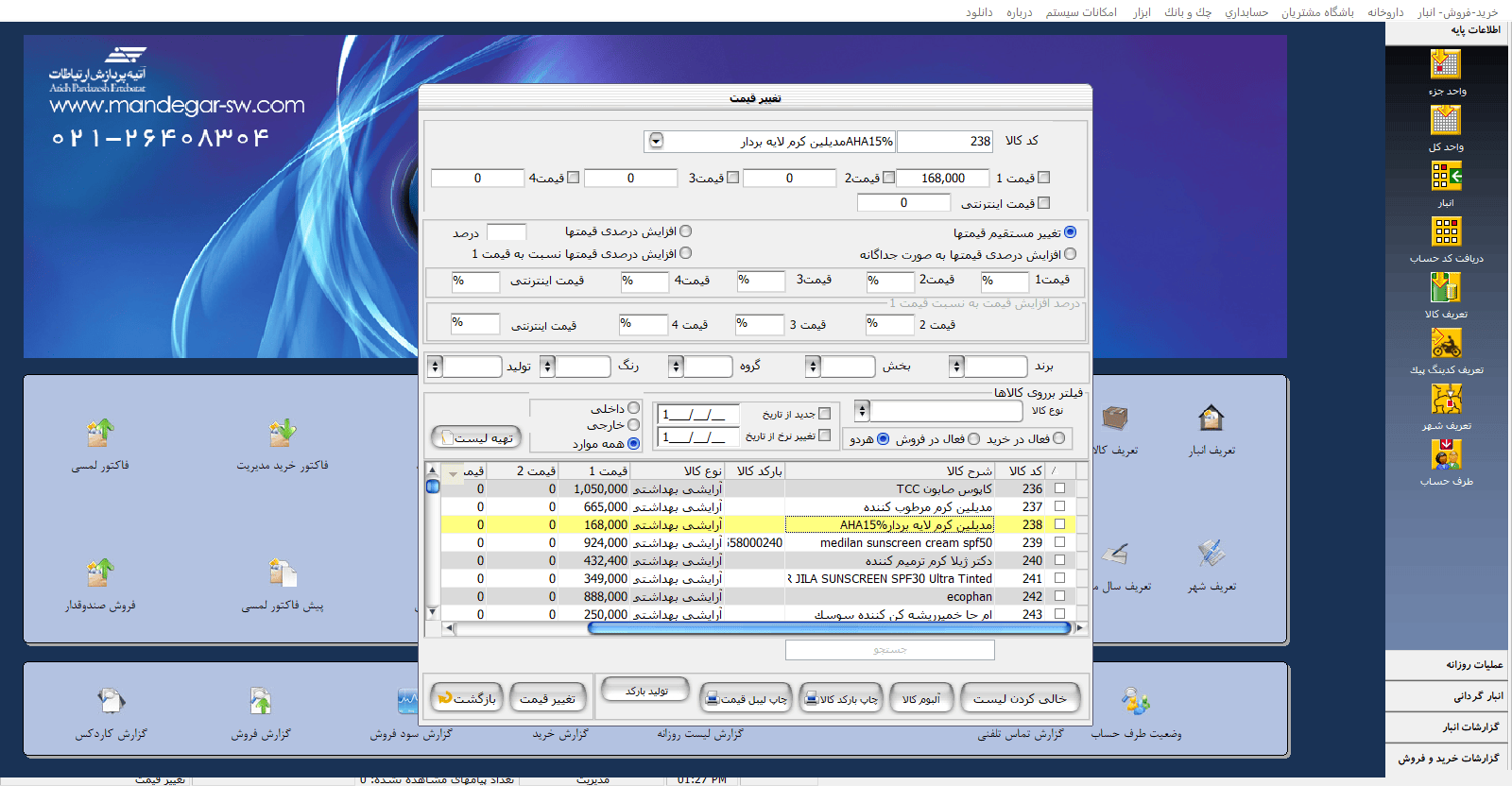Open the گروه dropdown
The image size is (1512, 786).
pyautogui.click(x=676, y=367)
